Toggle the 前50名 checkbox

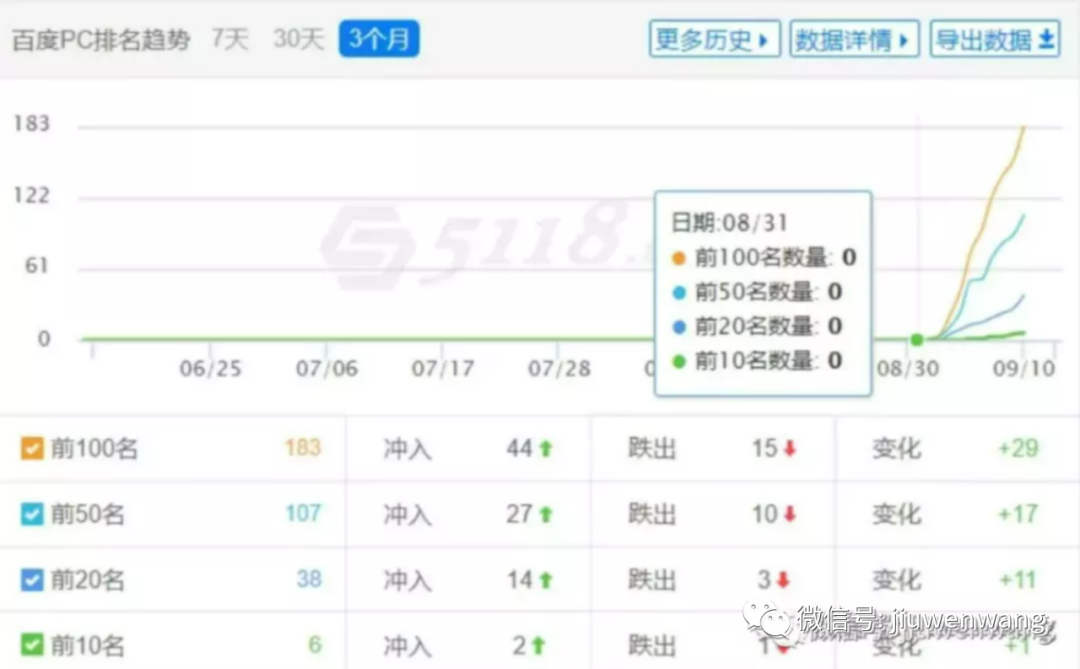[32, 513]
